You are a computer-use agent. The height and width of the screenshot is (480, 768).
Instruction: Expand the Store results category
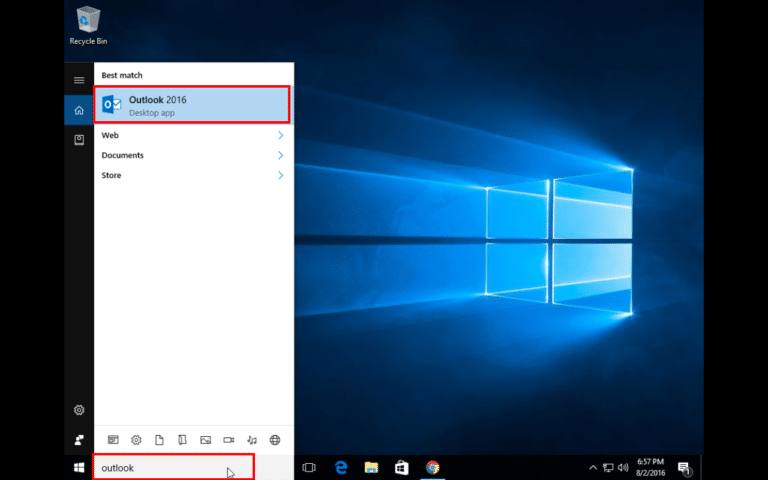click(x=193, y=175)
